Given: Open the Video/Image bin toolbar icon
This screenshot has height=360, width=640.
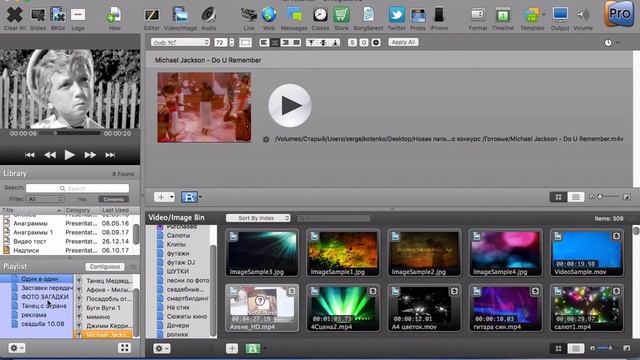Looking at the screenshot, I should pyautogui.click(x=180, y=16).
